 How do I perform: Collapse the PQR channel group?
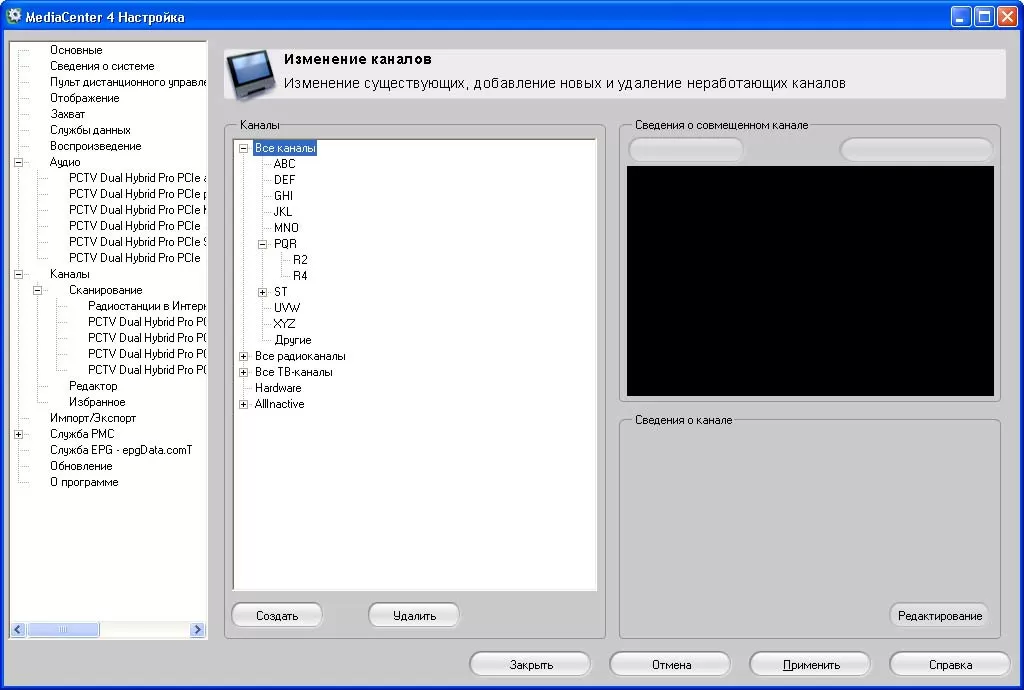point(262,244)
